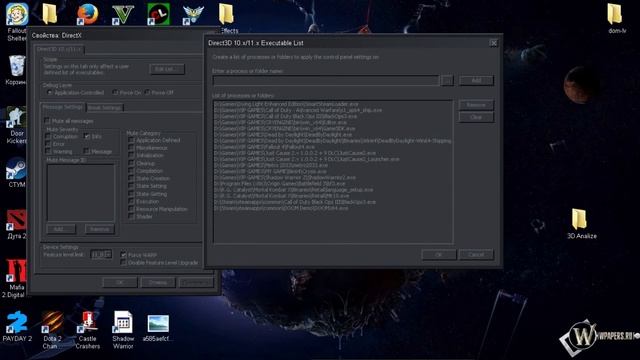
Task: Uncheck the Force WARP checkbox
Action: click(x=123, y=255)
